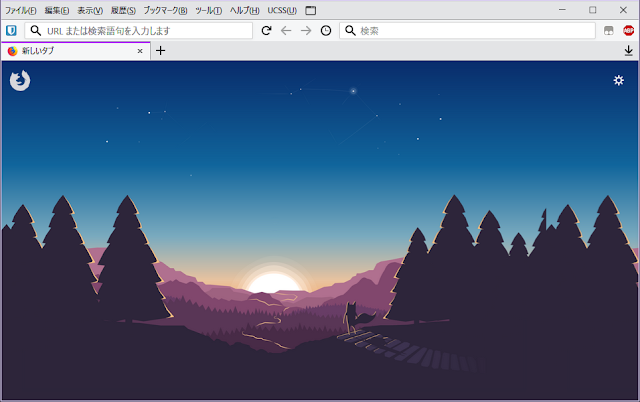Click the window icon in menu bar

coord(311,11)
